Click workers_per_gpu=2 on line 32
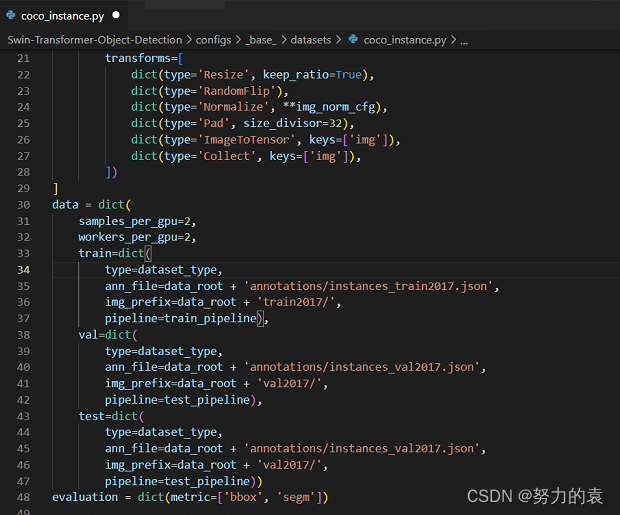 pyautogui.click(x=134, y=237)
